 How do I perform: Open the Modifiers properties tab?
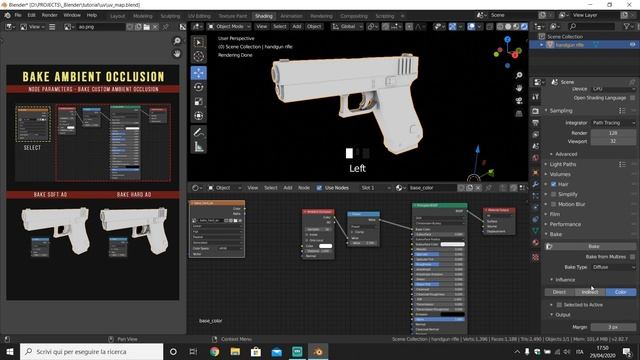[536, 184]
